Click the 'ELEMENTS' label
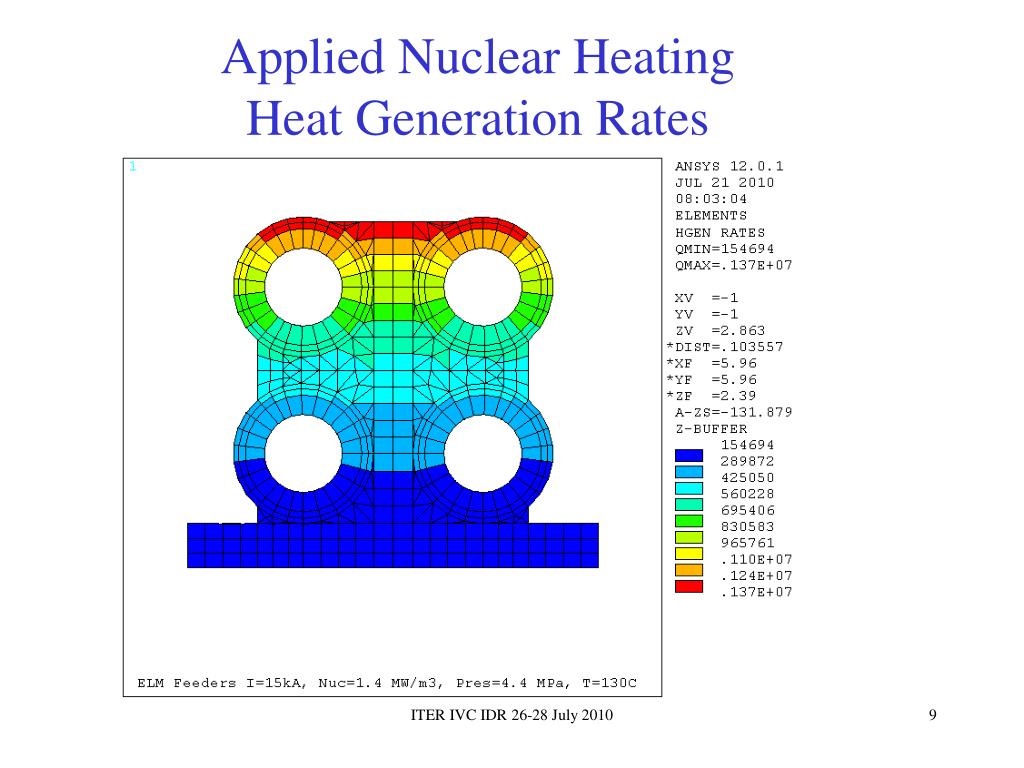Viewport: 1024px width, 768px height. coord(711,216)
